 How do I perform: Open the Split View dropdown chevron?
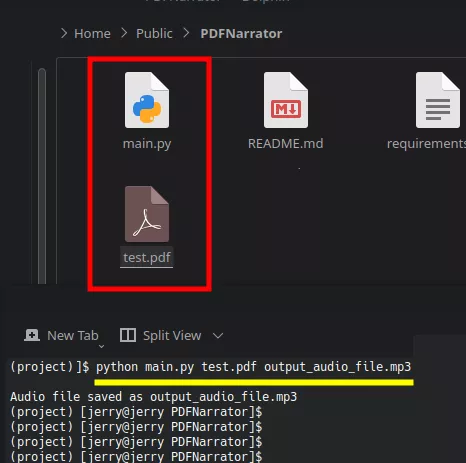(x=218, y=336)
